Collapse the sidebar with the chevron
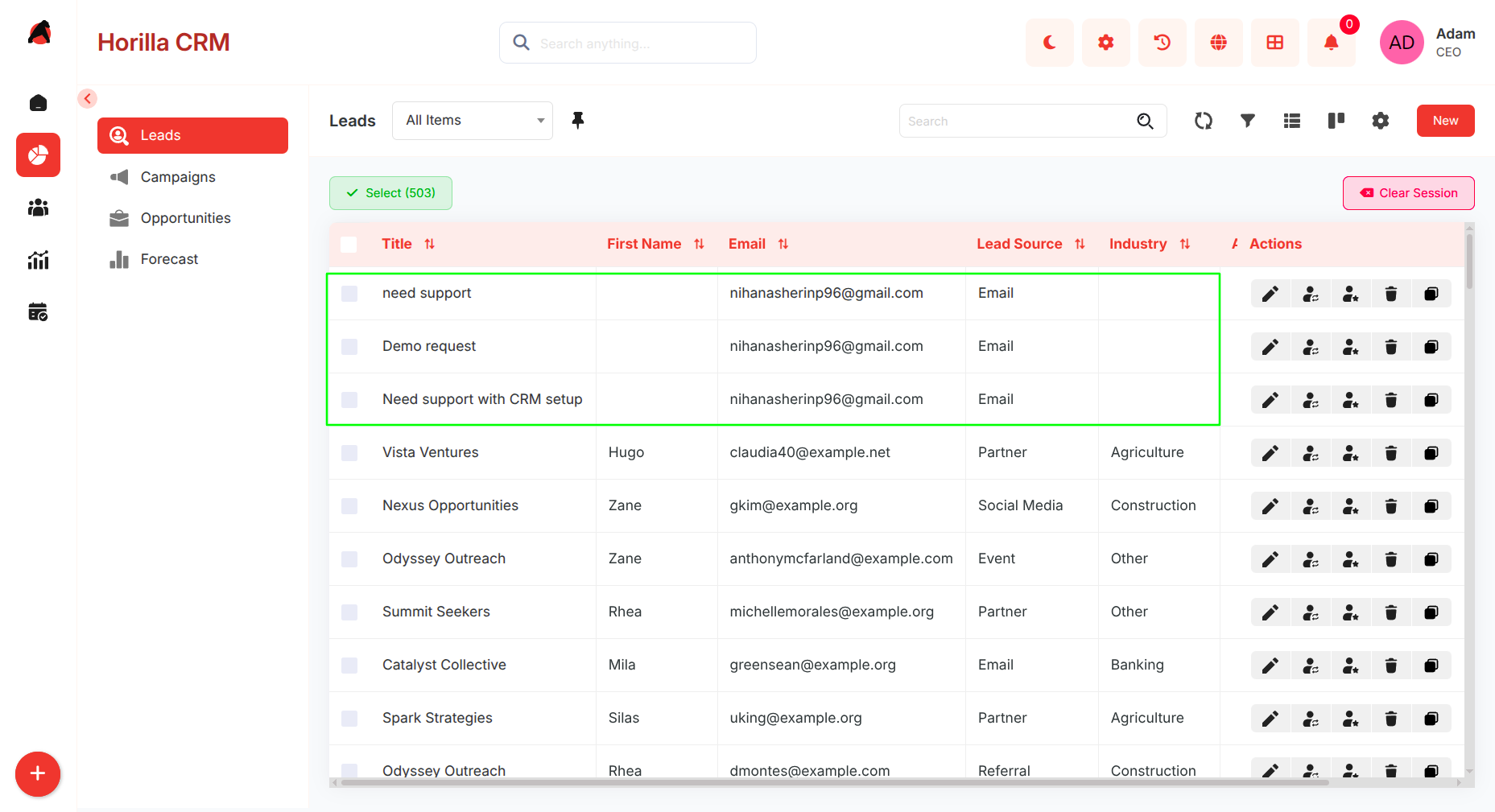This screenshot has width=1495, height=812. [x=88, y=98]
